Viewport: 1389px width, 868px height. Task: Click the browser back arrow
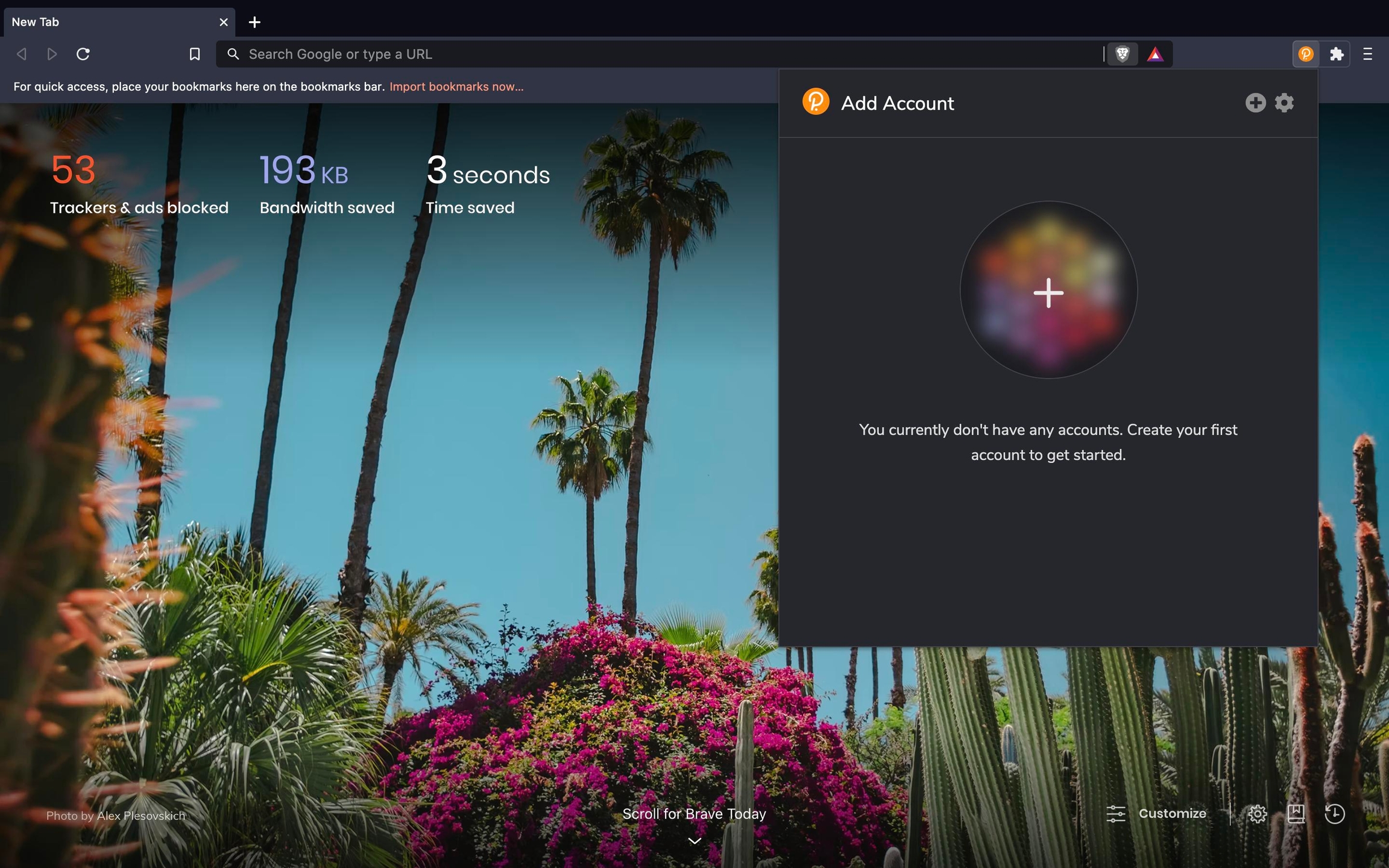(22, 54)
